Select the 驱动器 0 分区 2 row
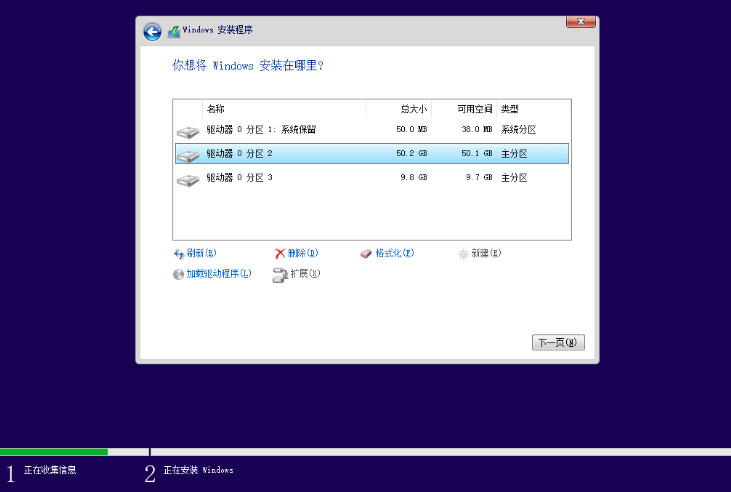731x492 pixels. 370,154
